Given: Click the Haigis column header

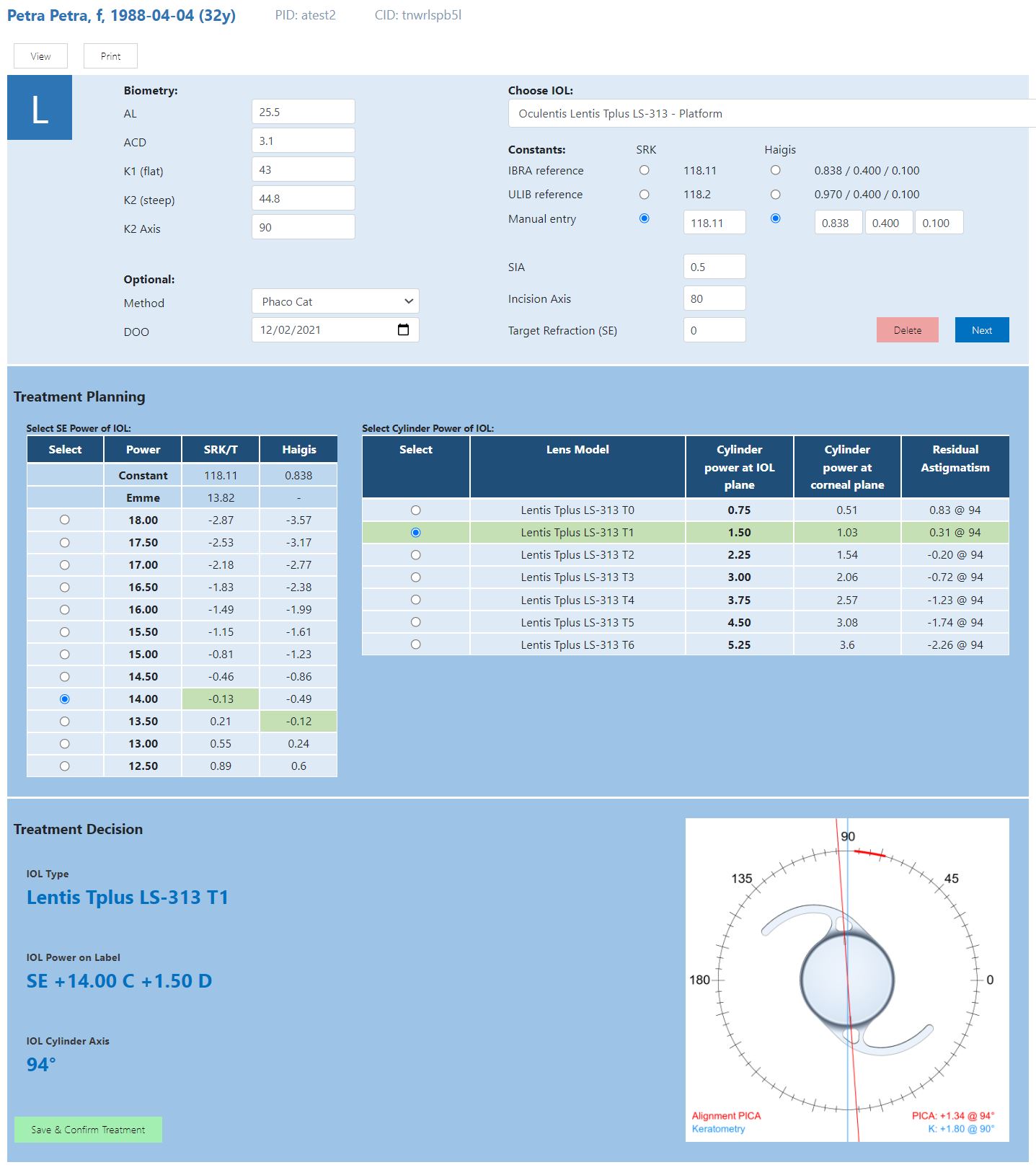Looking at the screenshot, I should pyautogui.click(x=298, y=449).
